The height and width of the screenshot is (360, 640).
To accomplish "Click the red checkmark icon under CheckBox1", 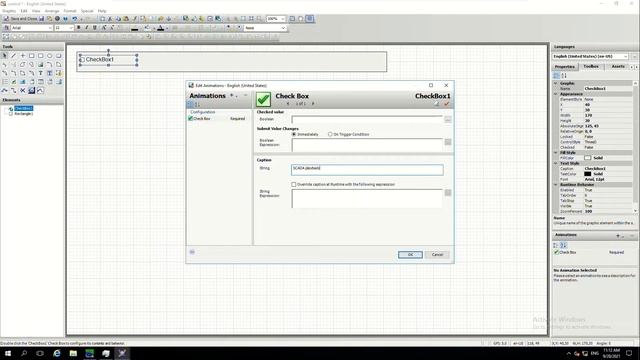I will [447, 104].
